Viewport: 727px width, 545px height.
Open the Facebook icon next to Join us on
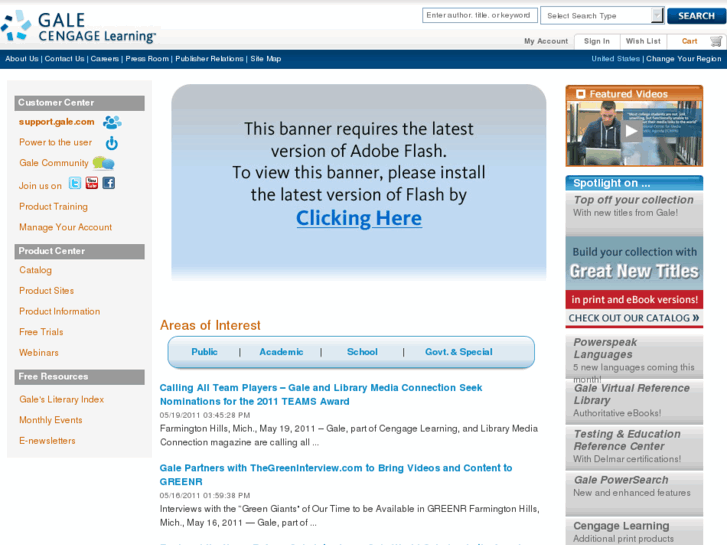tap(108, 183)
